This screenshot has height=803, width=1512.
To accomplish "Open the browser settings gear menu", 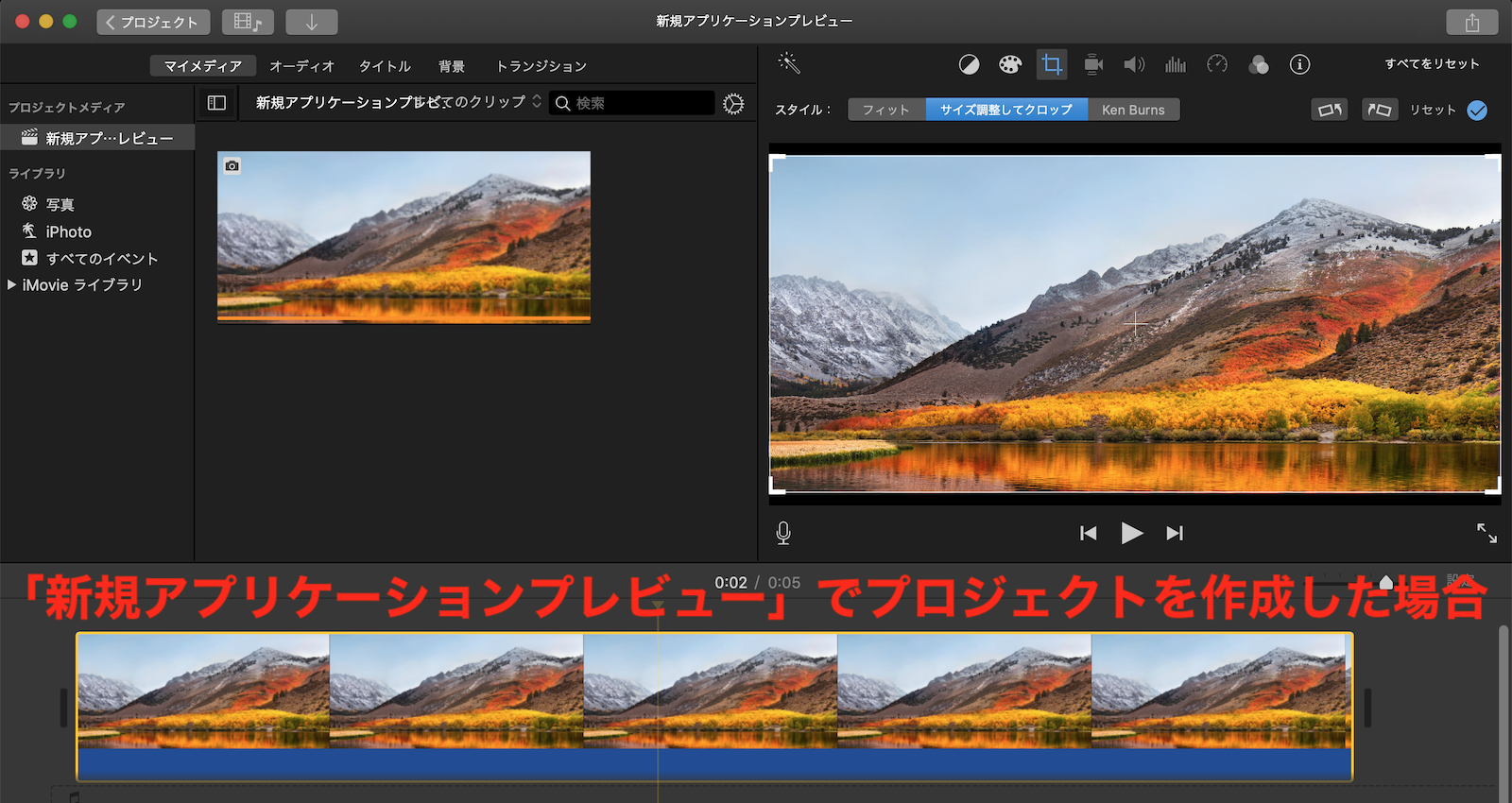I will [x=733, y=104].
